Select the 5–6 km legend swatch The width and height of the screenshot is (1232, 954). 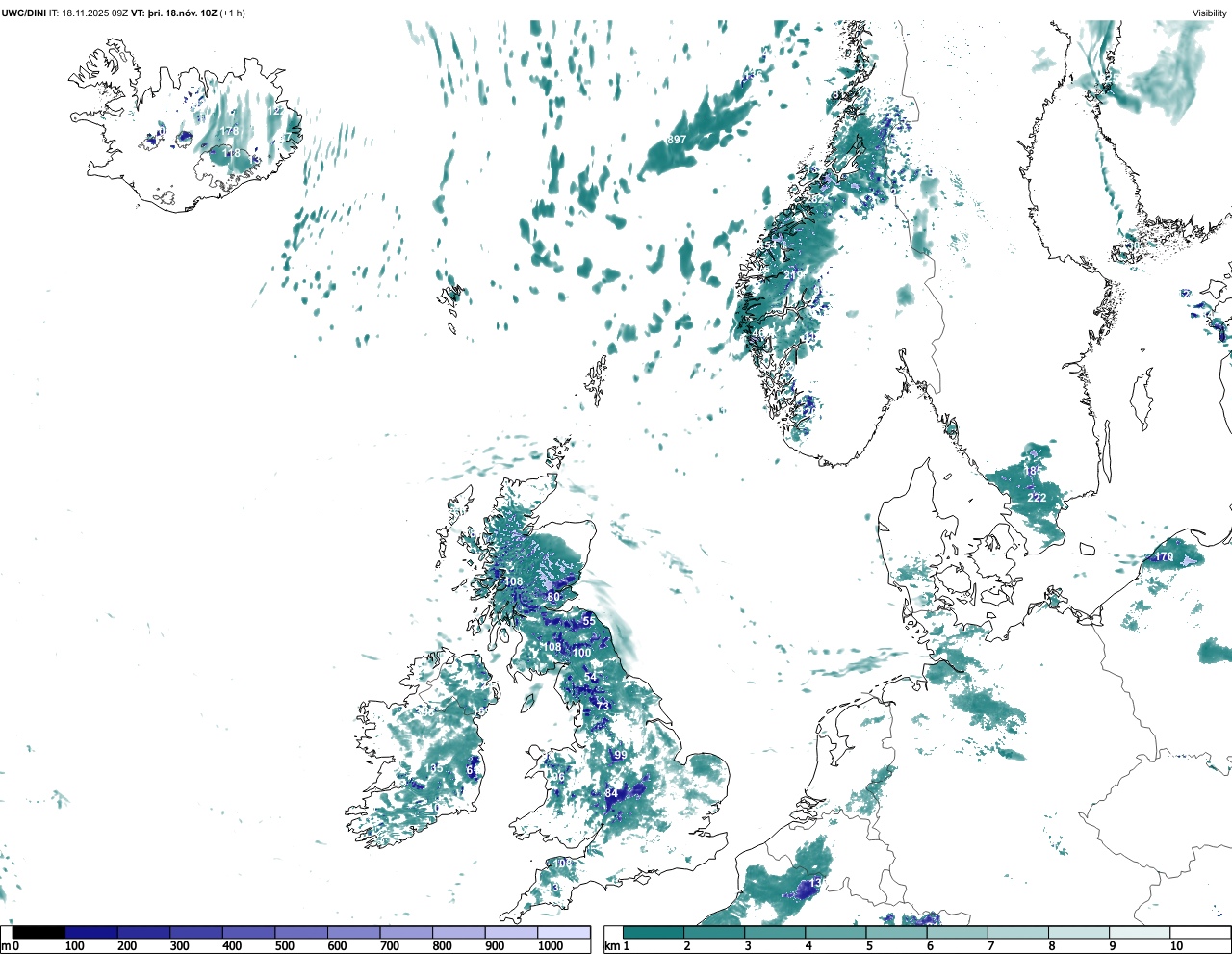(896, 933)
